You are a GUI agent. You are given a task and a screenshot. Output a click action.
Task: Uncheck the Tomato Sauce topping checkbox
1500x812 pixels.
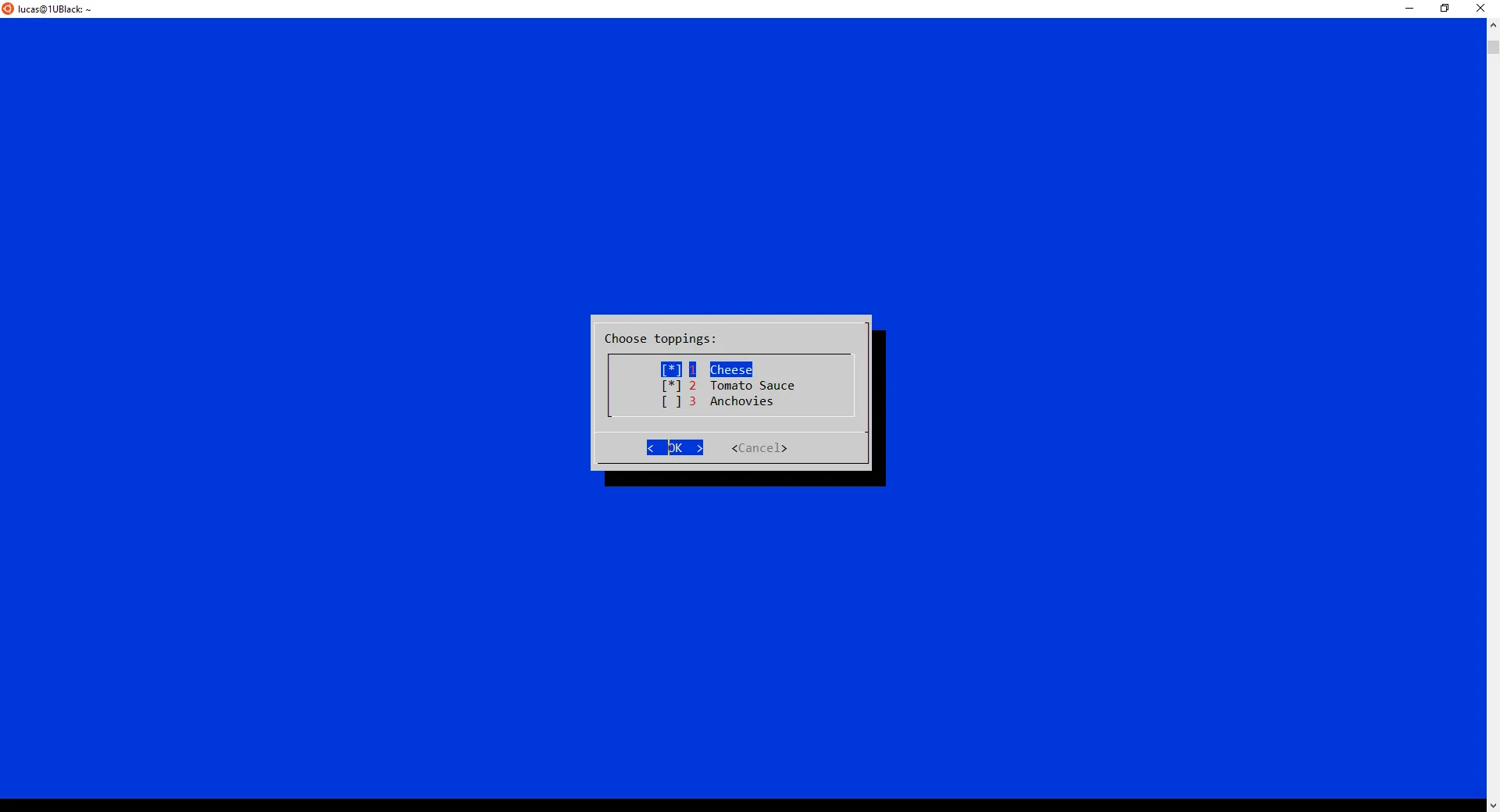click(671, 386)
